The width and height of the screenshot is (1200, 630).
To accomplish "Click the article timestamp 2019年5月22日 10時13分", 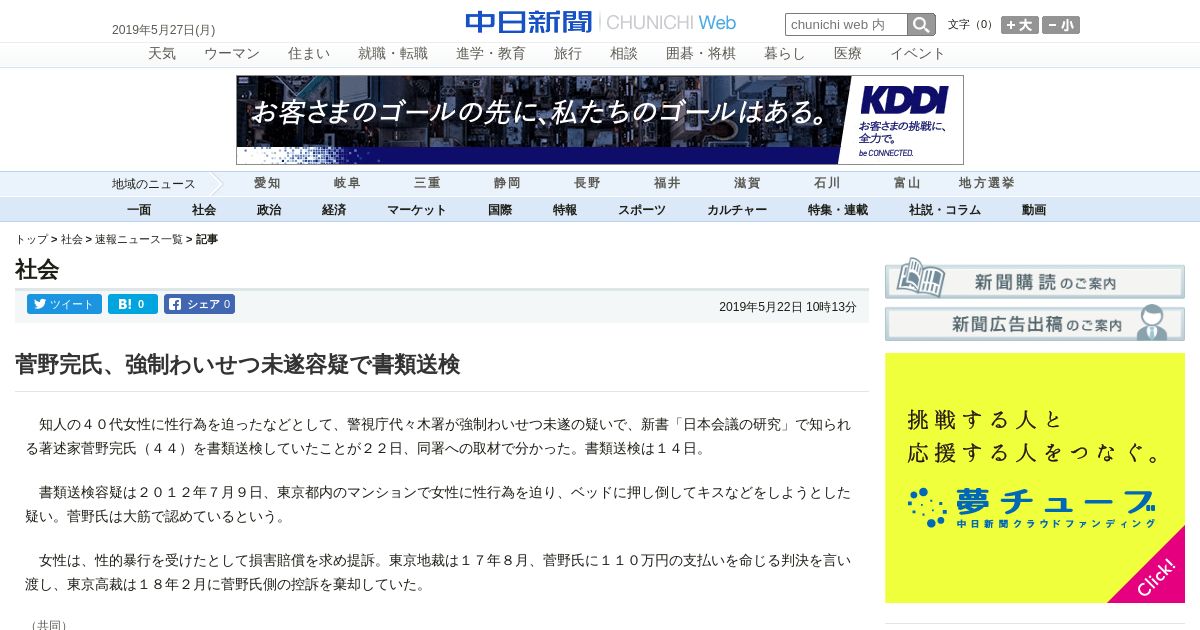I will [788, 307].
